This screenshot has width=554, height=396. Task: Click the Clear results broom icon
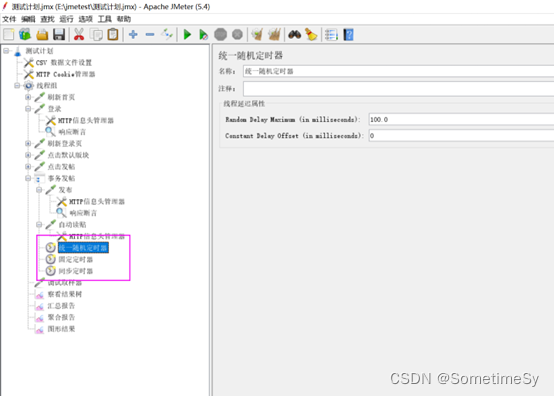257,35
